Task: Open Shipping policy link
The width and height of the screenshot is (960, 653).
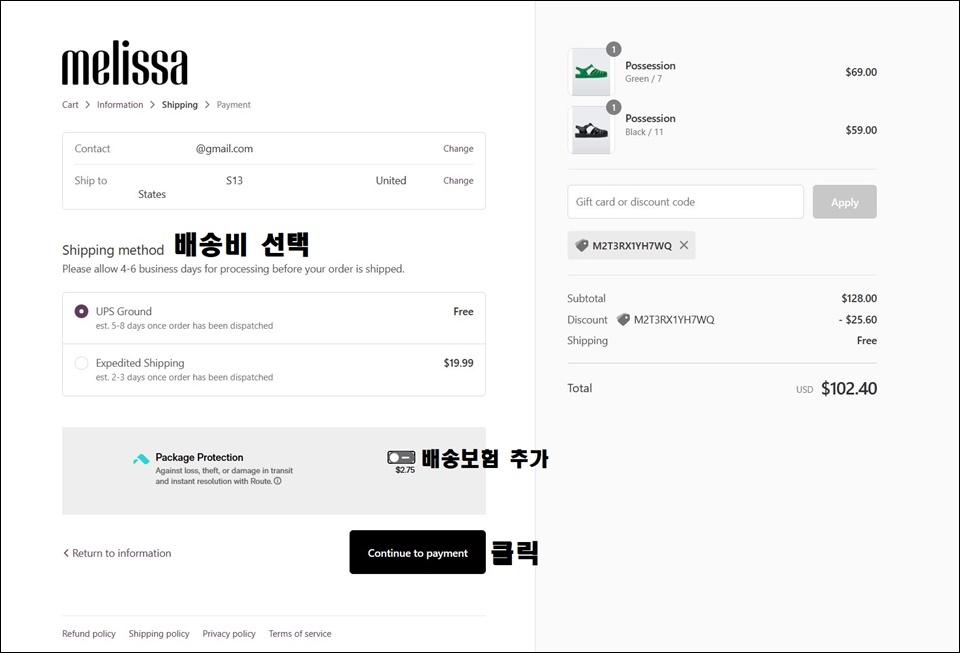Action: 159,633
